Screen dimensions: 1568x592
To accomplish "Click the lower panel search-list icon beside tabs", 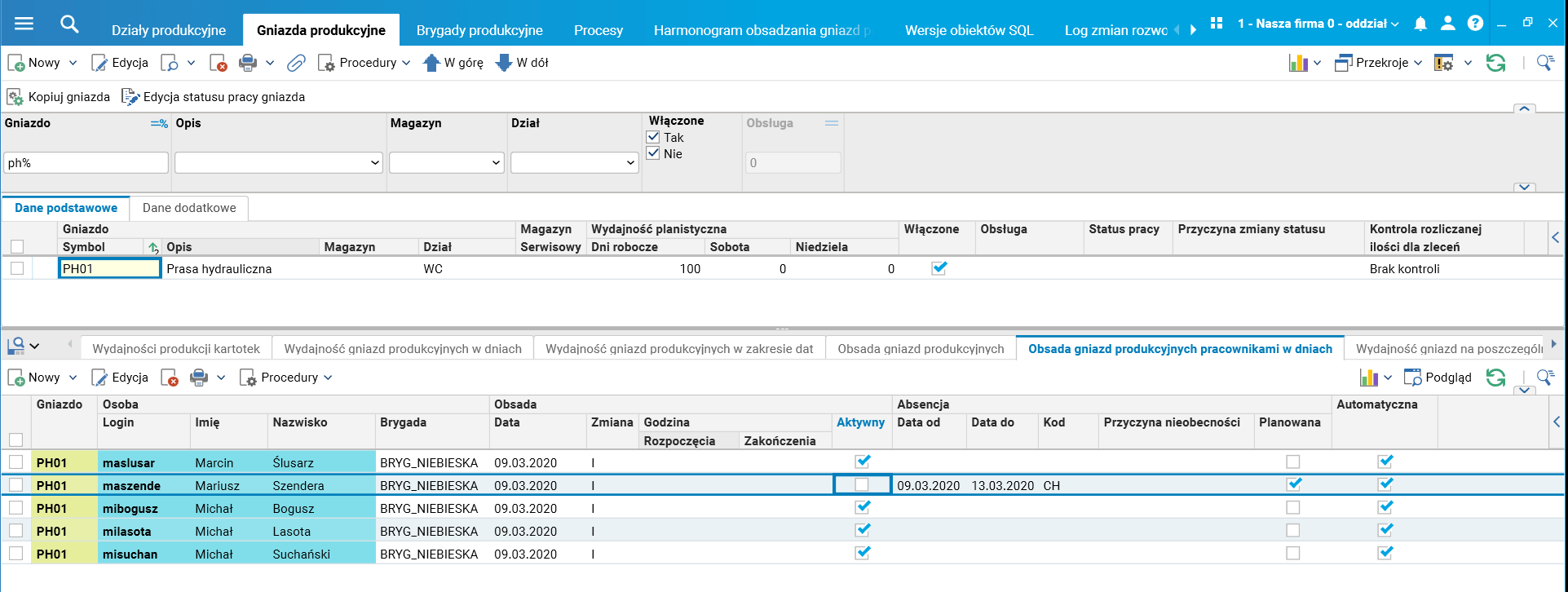I will click(15, 346).
